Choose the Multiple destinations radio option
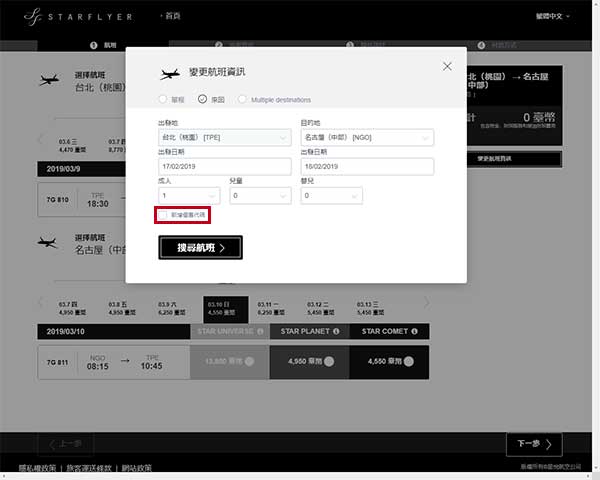Image resolution: width=600 pixels, height=480 pixels. pos(243,99)
